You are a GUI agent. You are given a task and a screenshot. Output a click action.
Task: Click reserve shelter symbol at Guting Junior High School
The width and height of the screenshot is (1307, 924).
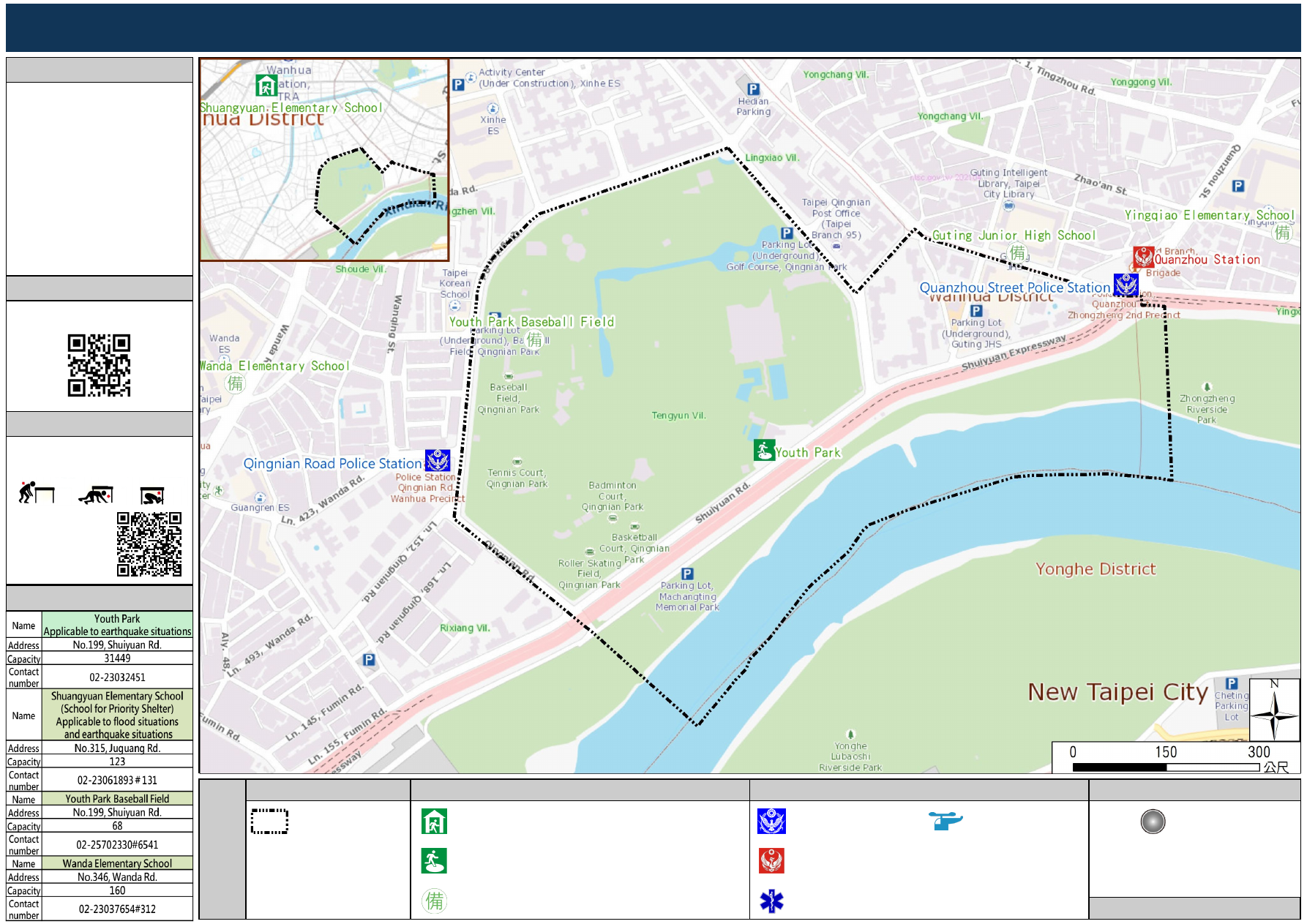coord(1017,252)
